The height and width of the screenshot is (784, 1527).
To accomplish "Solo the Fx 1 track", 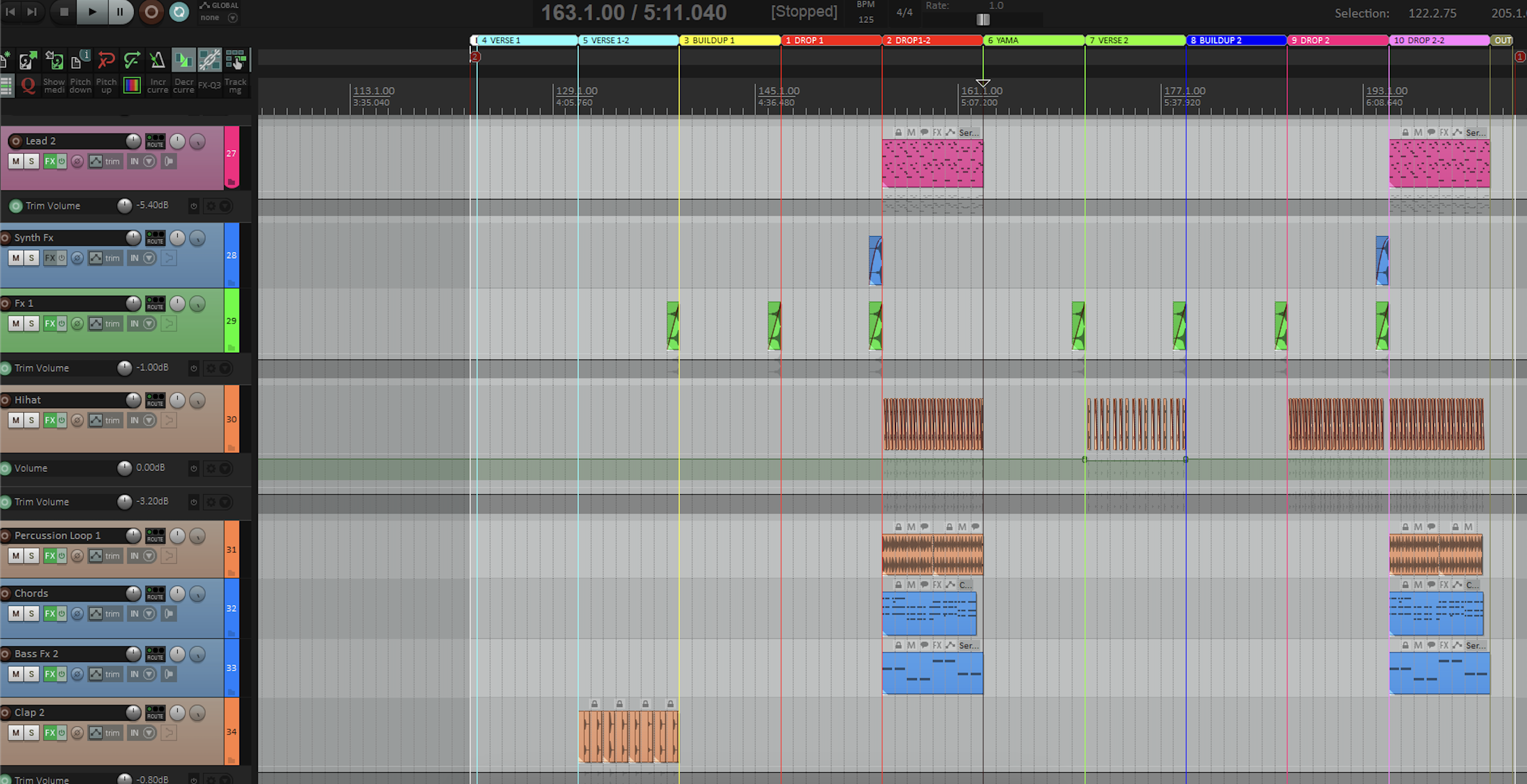I will [31, 323].
